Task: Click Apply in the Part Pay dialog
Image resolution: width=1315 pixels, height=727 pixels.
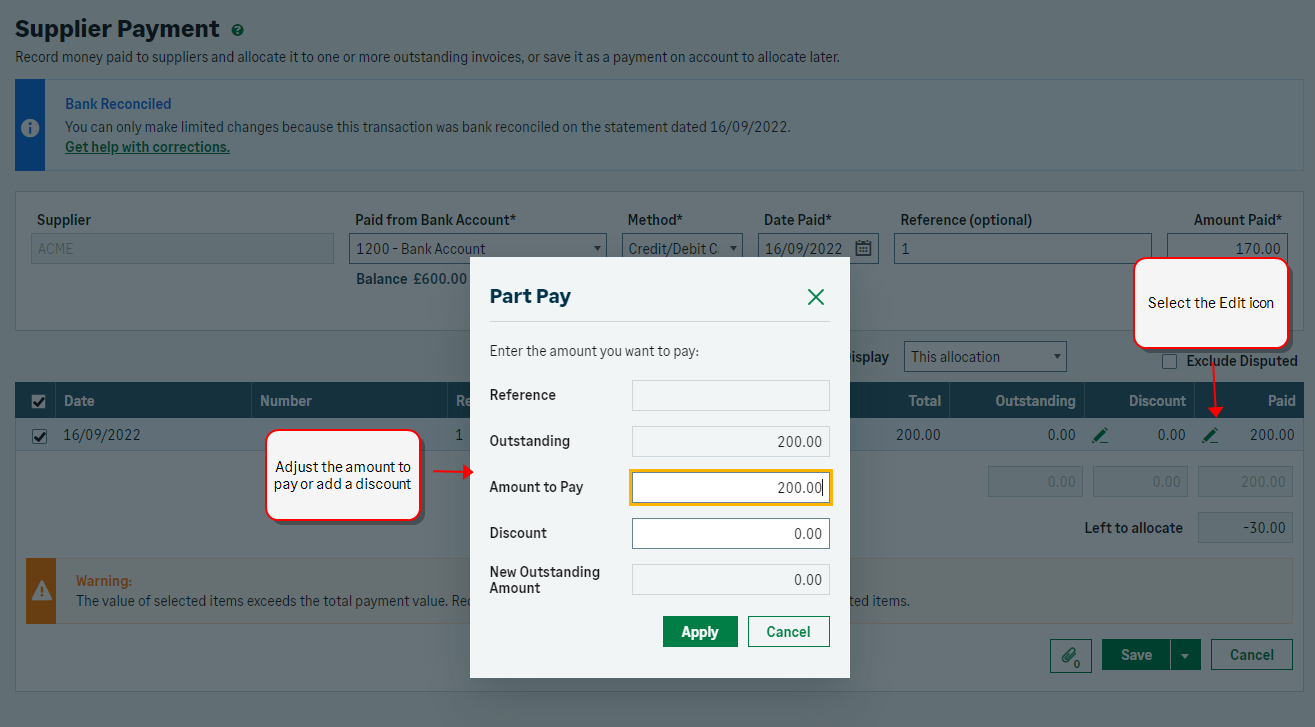Action: tap(700, 632)
